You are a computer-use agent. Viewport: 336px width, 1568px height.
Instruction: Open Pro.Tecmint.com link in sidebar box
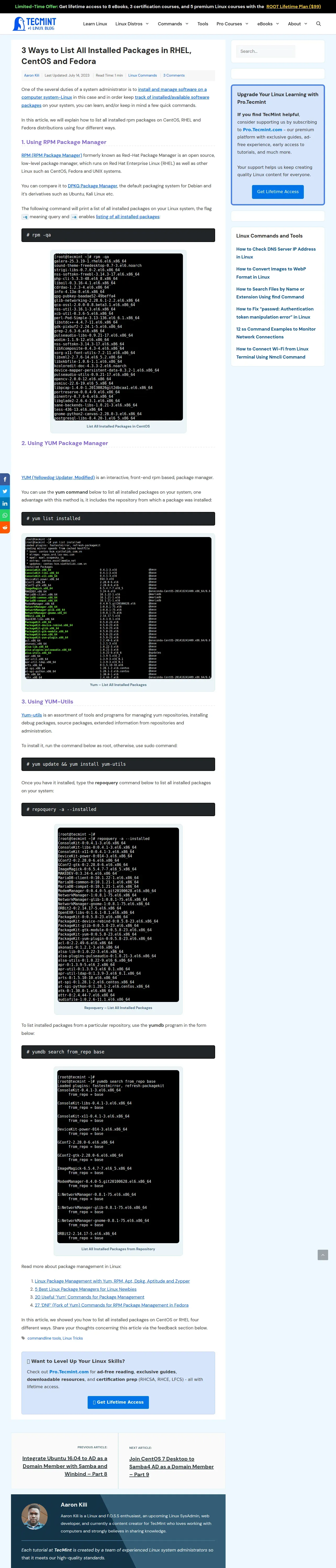tap(262, 130)
